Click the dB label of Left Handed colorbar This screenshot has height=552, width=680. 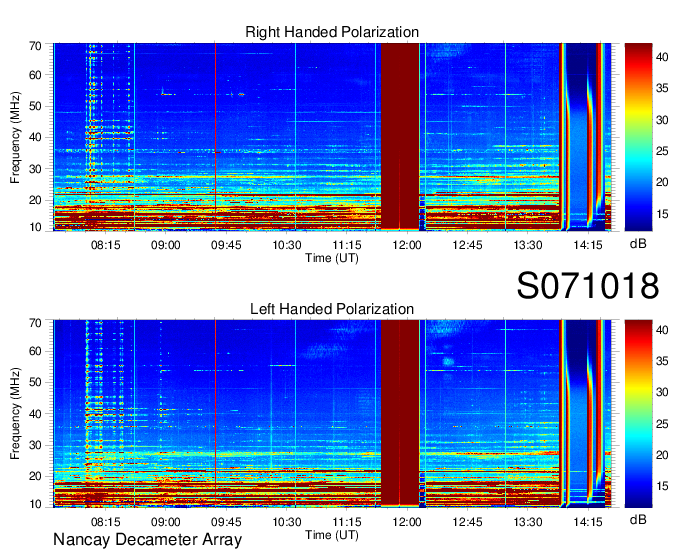638,519
